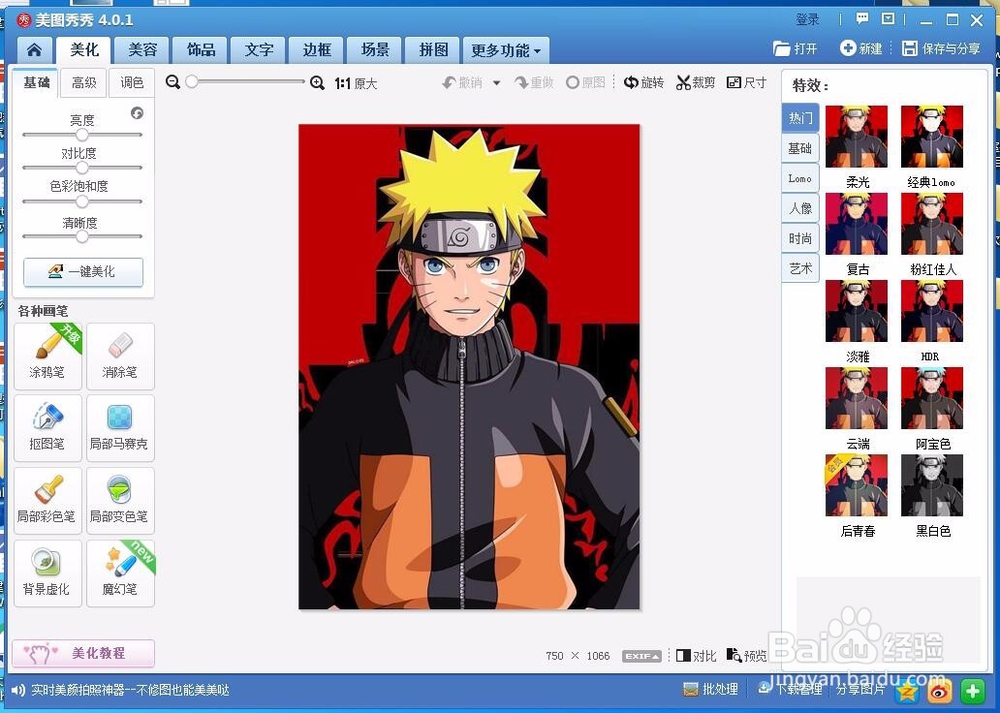Click 登录 to log in

click(807, 19)
